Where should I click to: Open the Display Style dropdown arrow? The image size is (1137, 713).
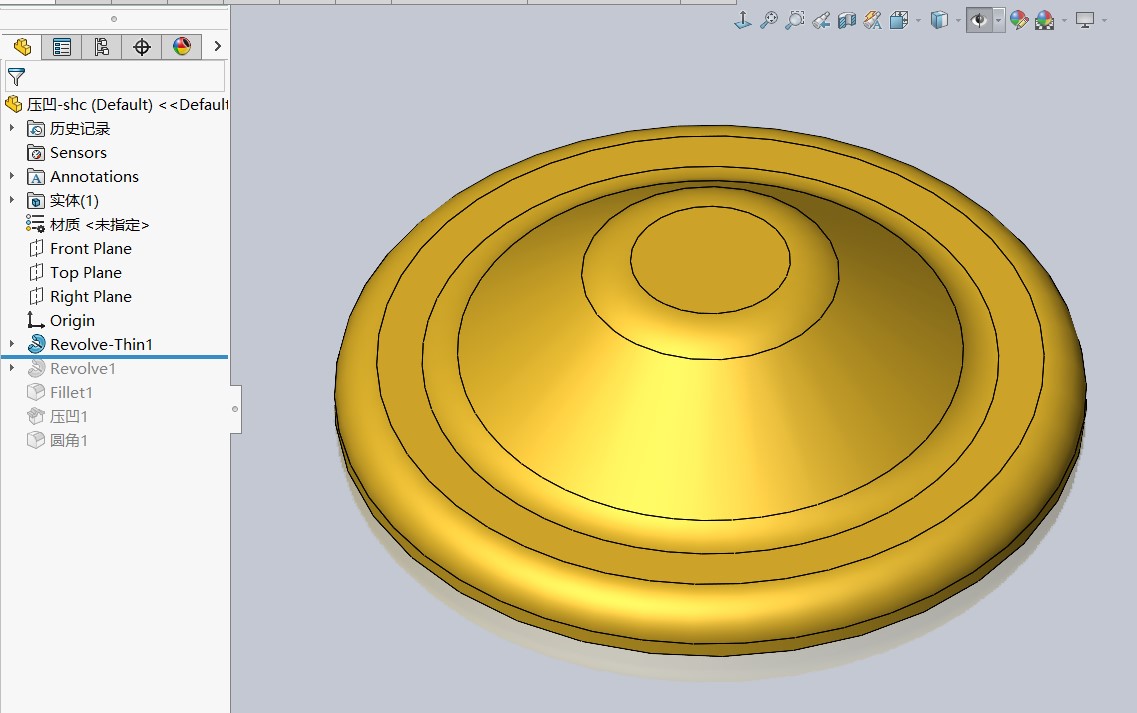(x=958, y=20)
